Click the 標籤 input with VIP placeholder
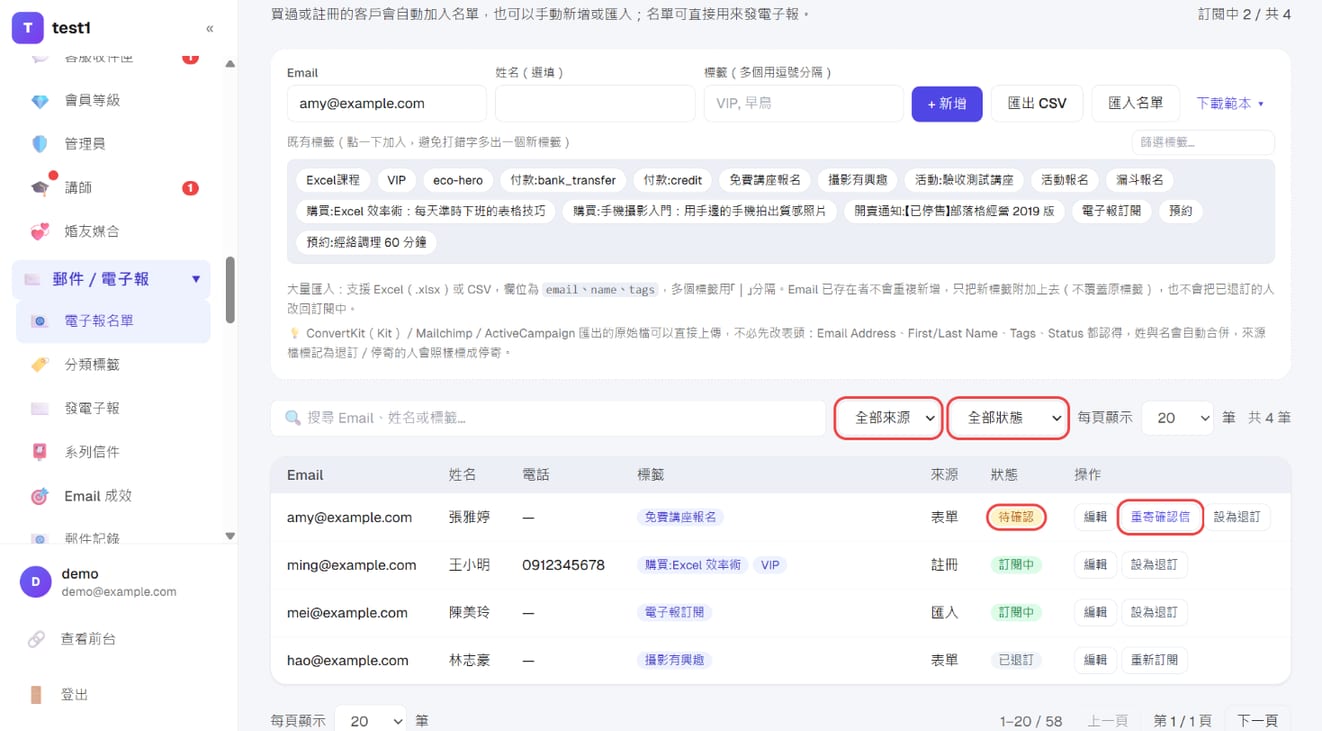Image resolution: width=1322 pixels, height=731 pixels. (803, 104)
